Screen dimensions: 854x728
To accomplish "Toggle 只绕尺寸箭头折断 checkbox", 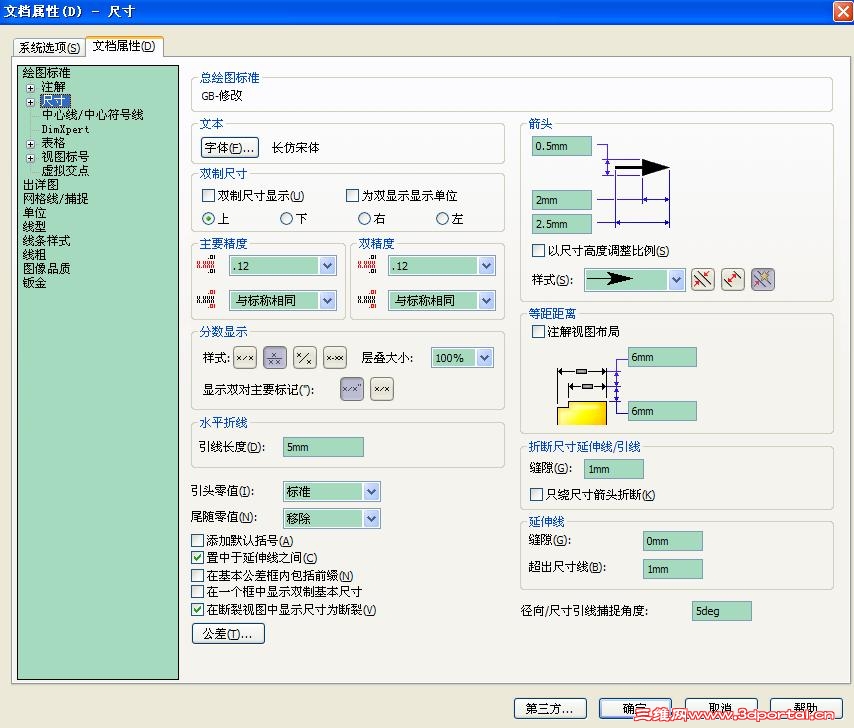I will pyautogui.click(x=536, y=494).
